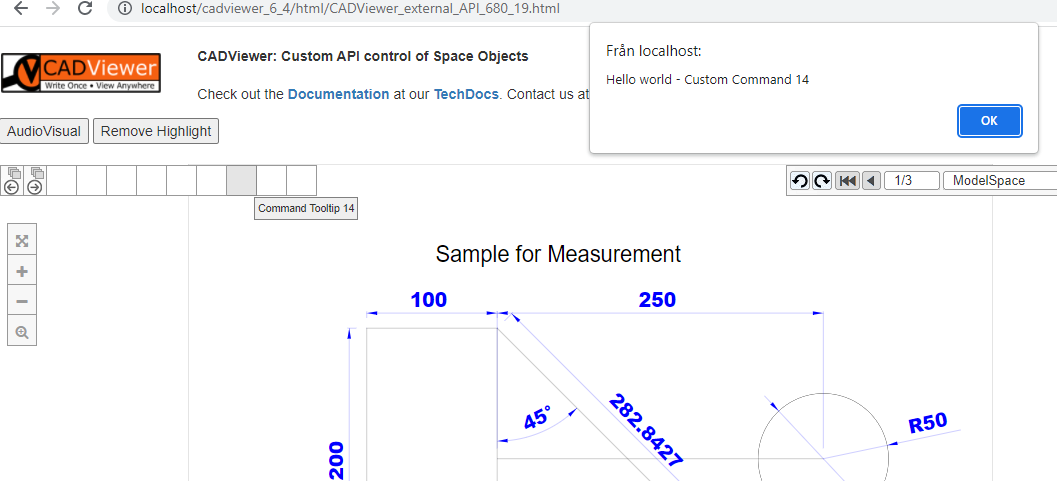Click the 200 vertical dimension label
The width and height of the screenshot is (1057, 482).
point(336,460)
